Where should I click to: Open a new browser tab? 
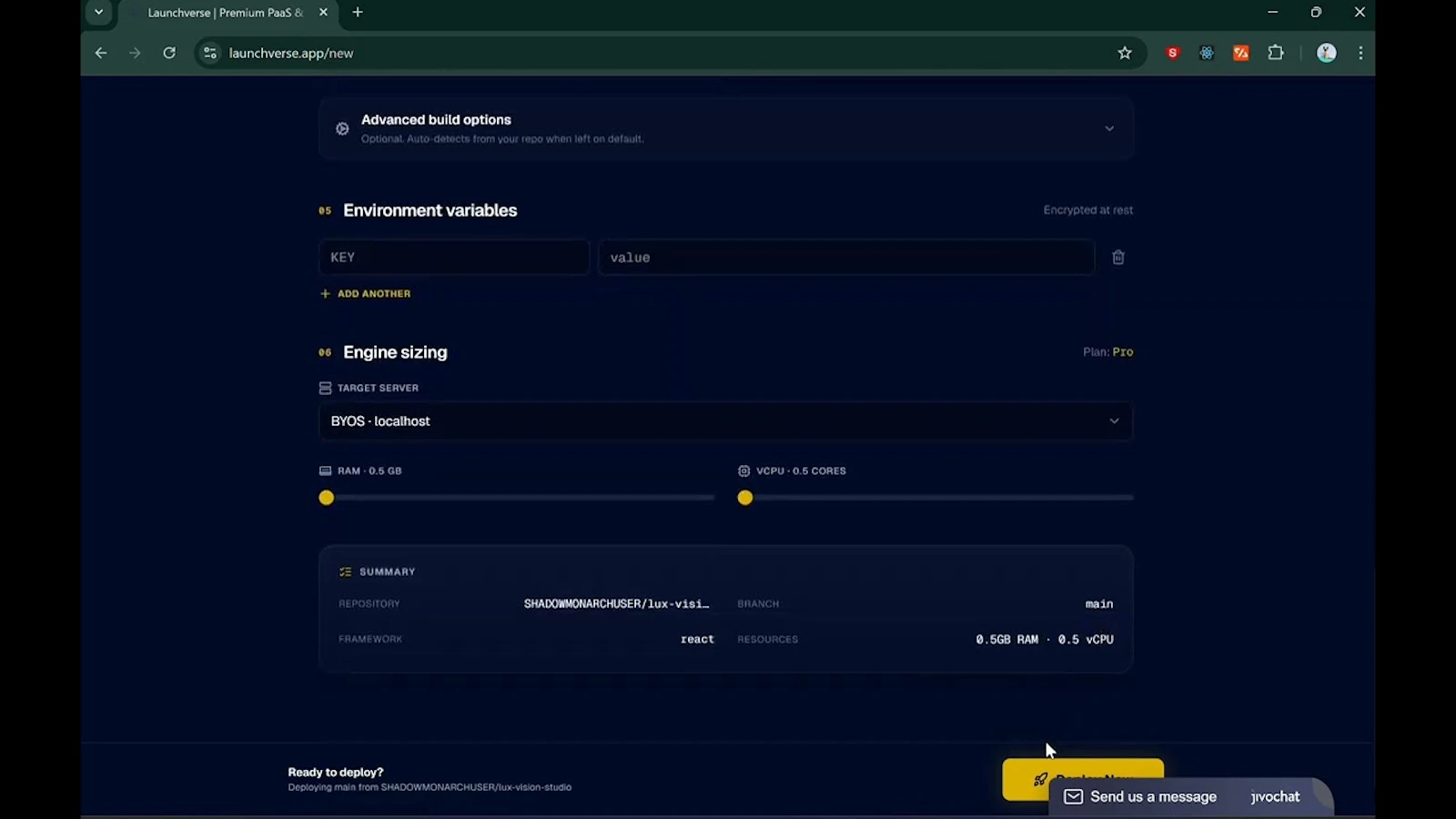[358, 13]
